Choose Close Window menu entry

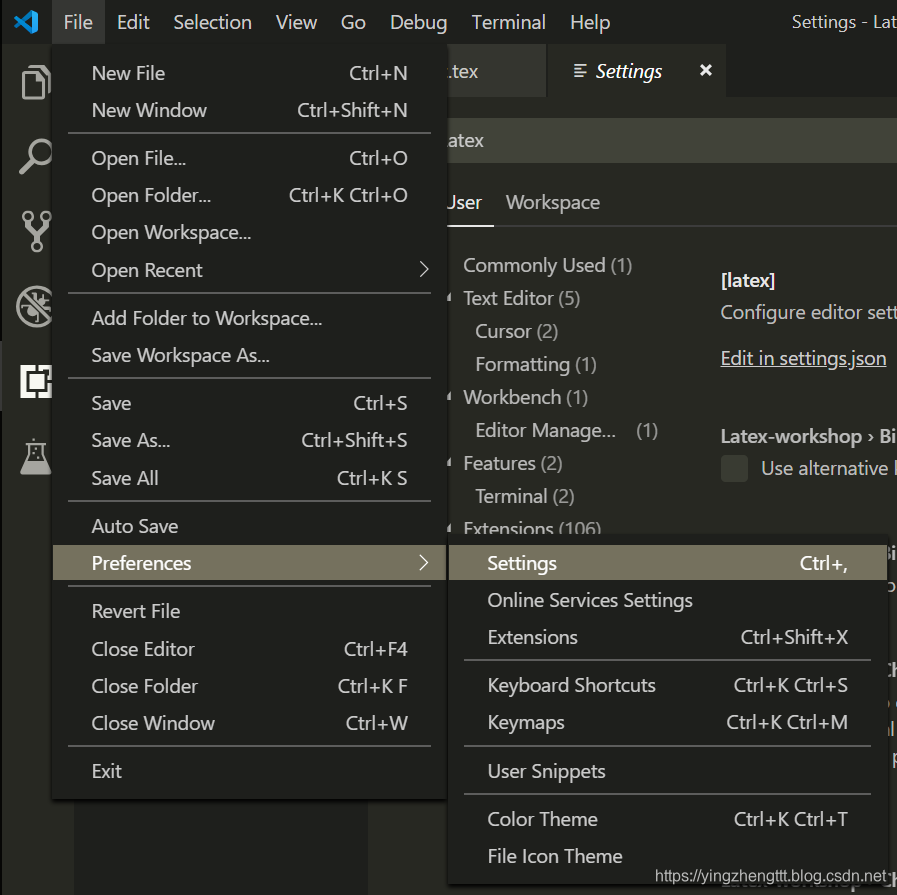click(x=249, y=723)
